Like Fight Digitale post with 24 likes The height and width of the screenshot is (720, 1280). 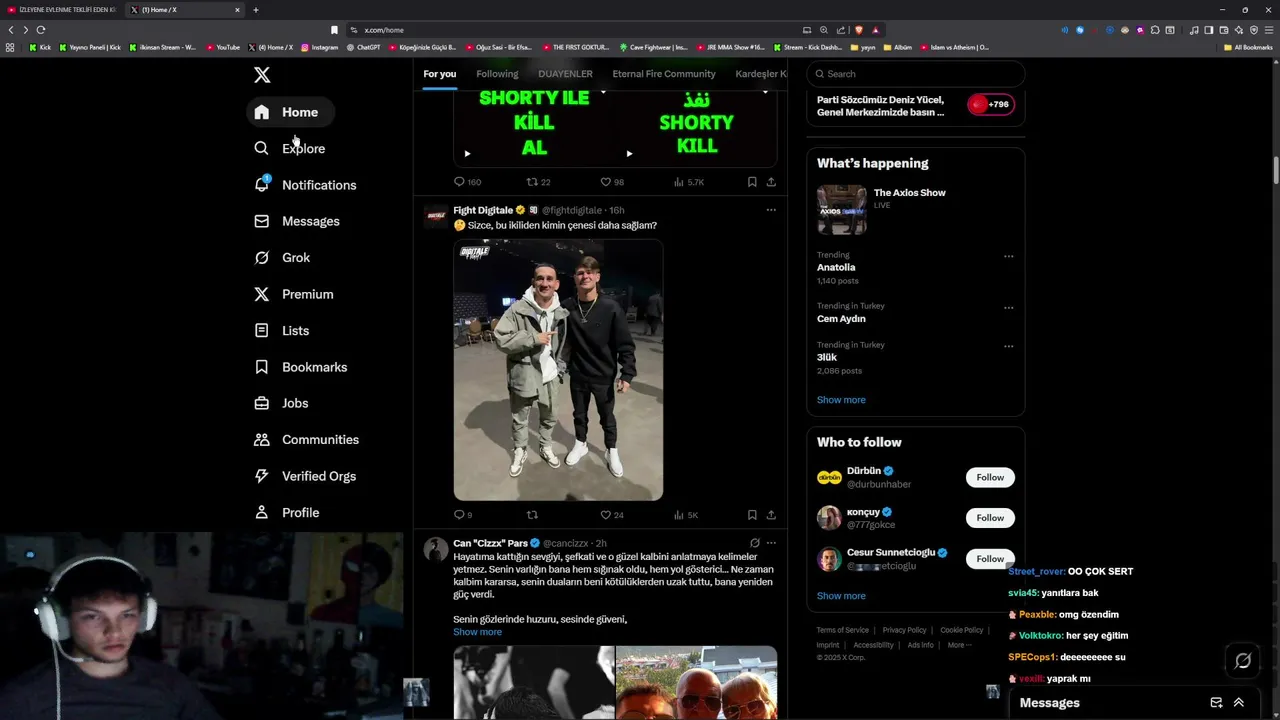pos(611,515)
